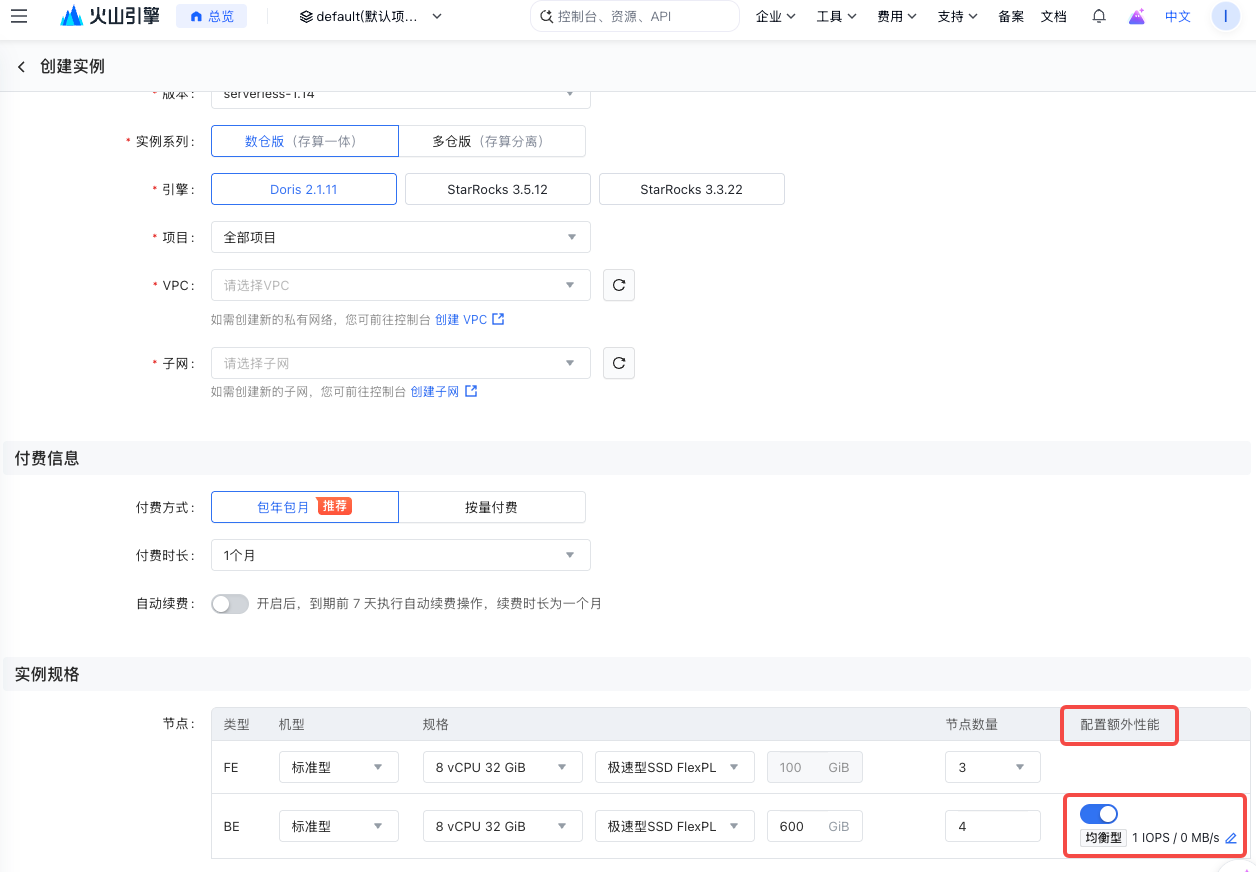Viewport: 1256px width, 872px height.
Task: Open the hamburger navigation menu
Action: pos(19,16)
